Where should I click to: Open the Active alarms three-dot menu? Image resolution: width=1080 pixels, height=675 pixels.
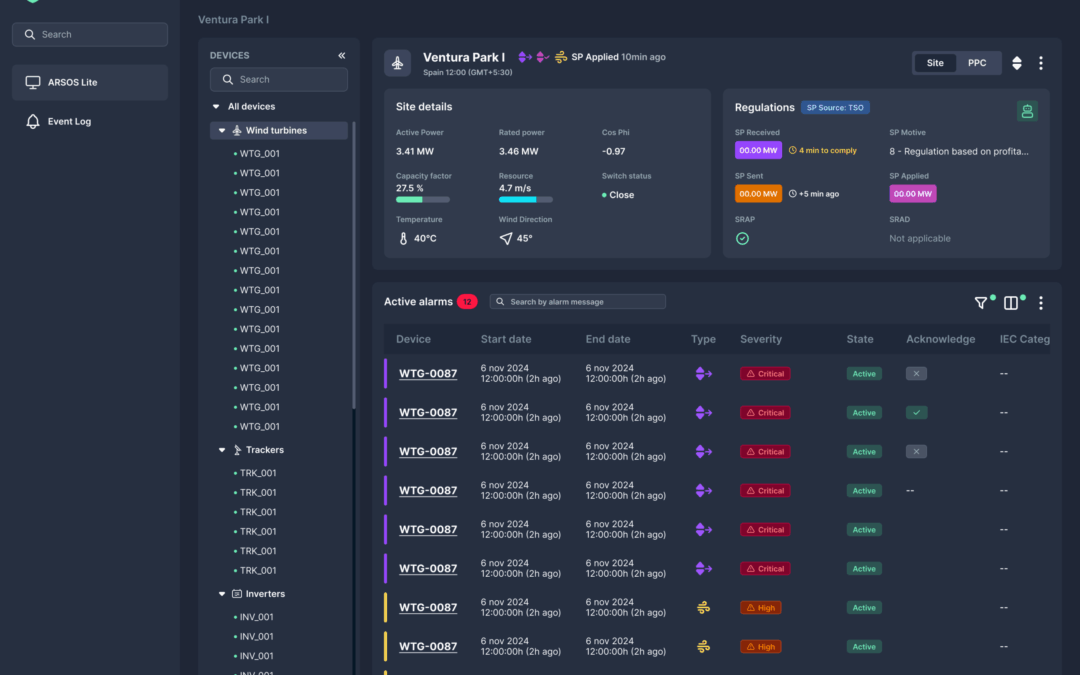pos(1040,303)
